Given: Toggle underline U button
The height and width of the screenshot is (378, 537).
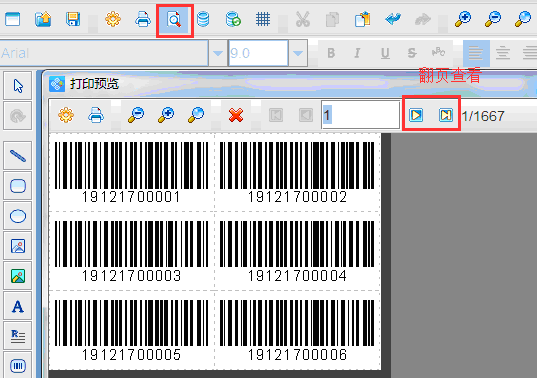Looking at the screenshot, I should (385, 53).
